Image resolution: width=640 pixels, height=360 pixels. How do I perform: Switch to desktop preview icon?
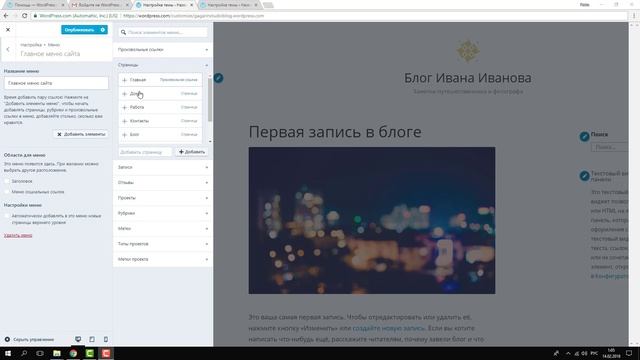click(78, 339)
